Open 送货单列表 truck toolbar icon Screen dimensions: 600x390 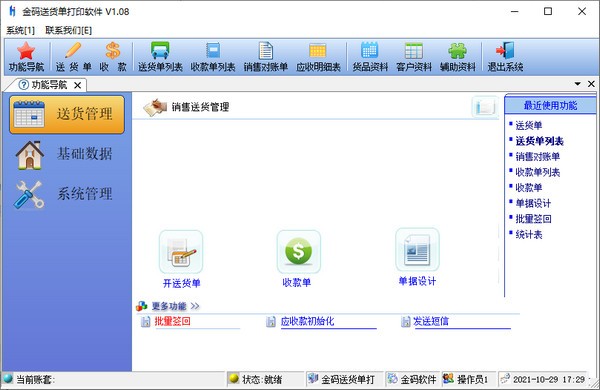(160, 57)
